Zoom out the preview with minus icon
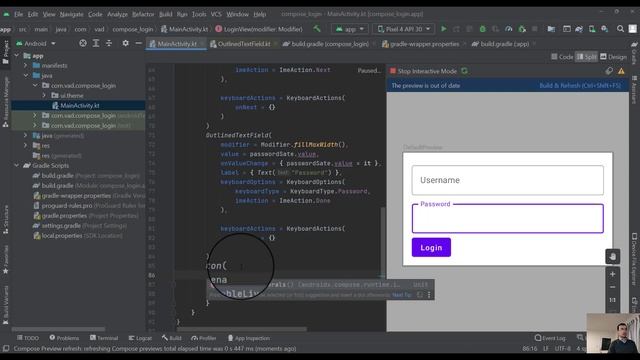The height and width of the screenshot is (360, 640). click(x=612, y=287)
